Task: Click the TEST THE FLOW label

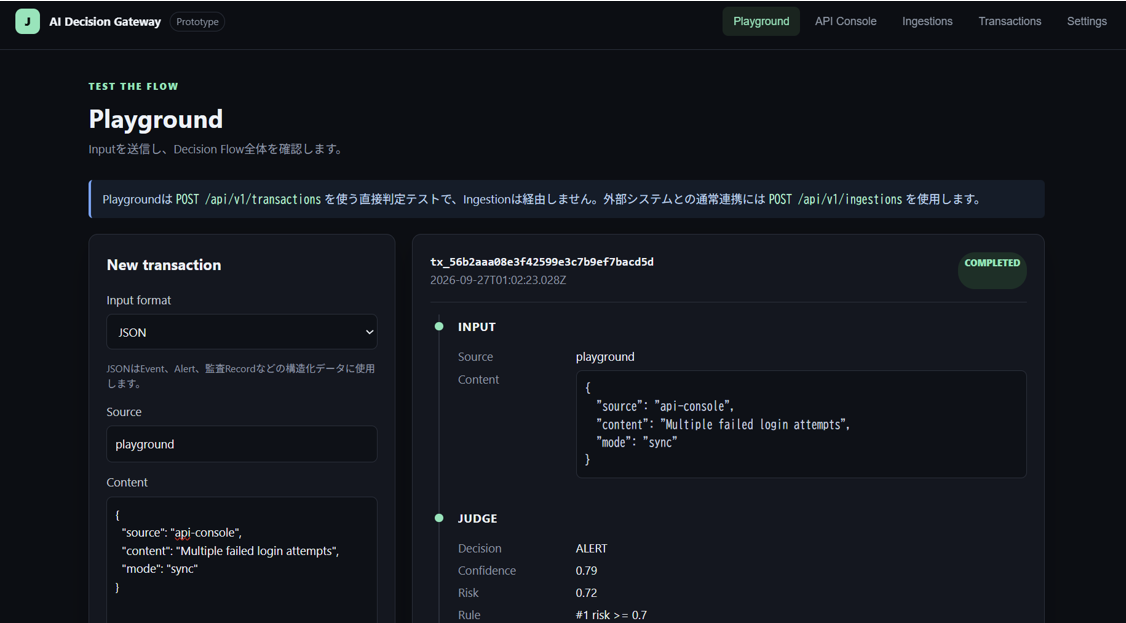Action: click(x=134, y=86)
